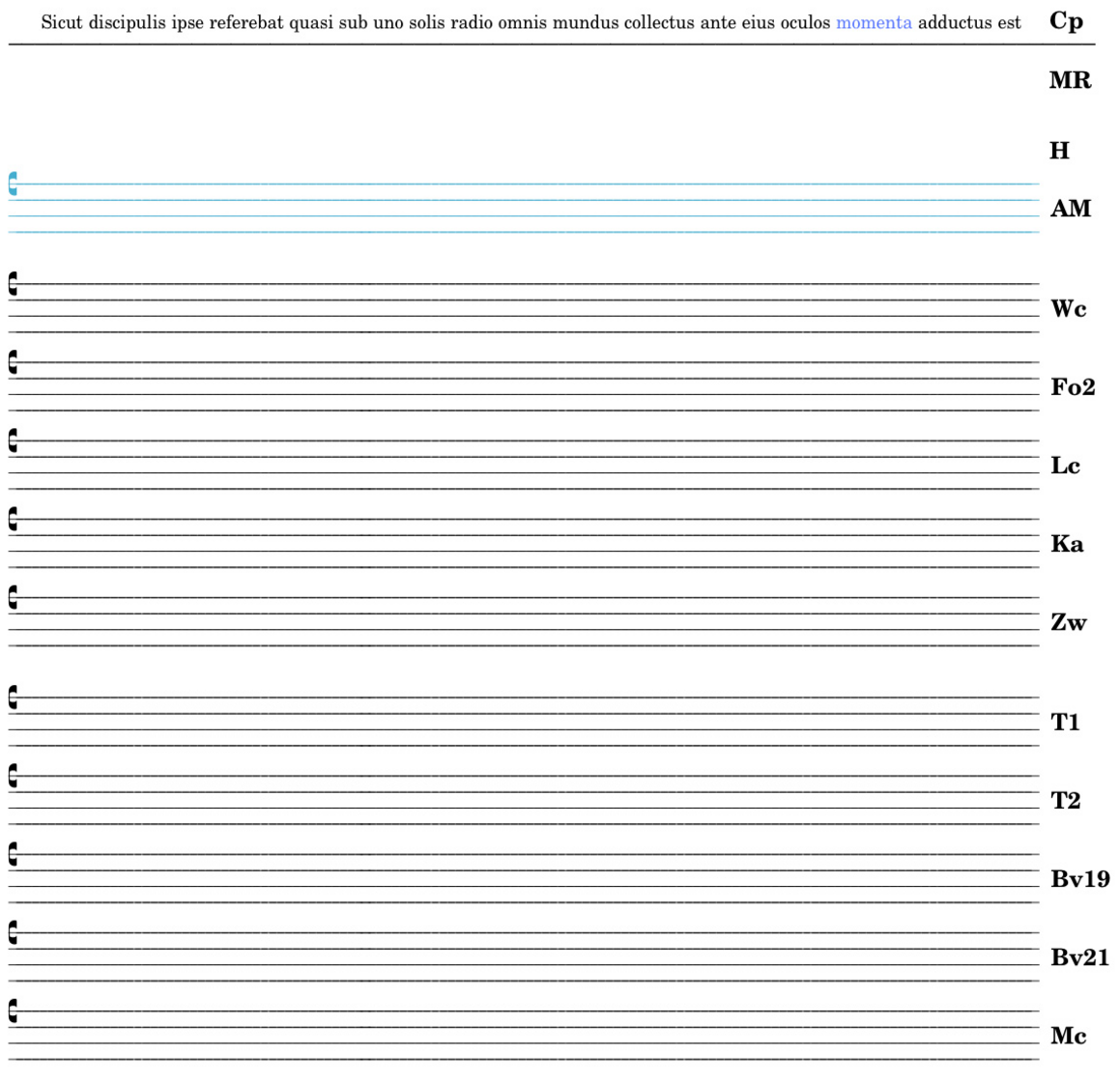This screenshot has width=1120, height=1082.
Task: Select the Ka staff clef symbol
Action: [x=13, y=519]
